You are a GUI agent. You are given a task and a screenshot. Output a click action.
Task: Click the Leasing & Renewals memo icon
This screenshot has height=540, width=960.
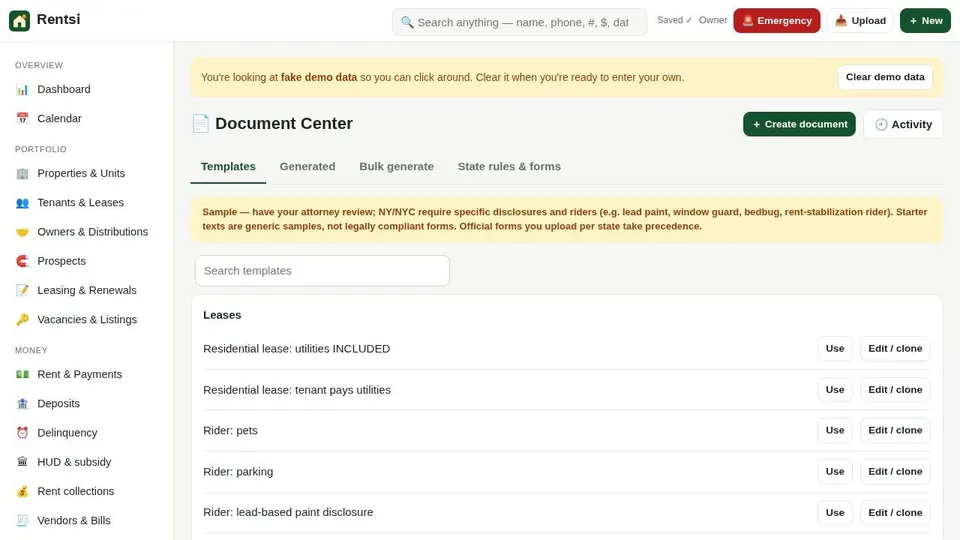pyautogui.click(x=23, y=290)
